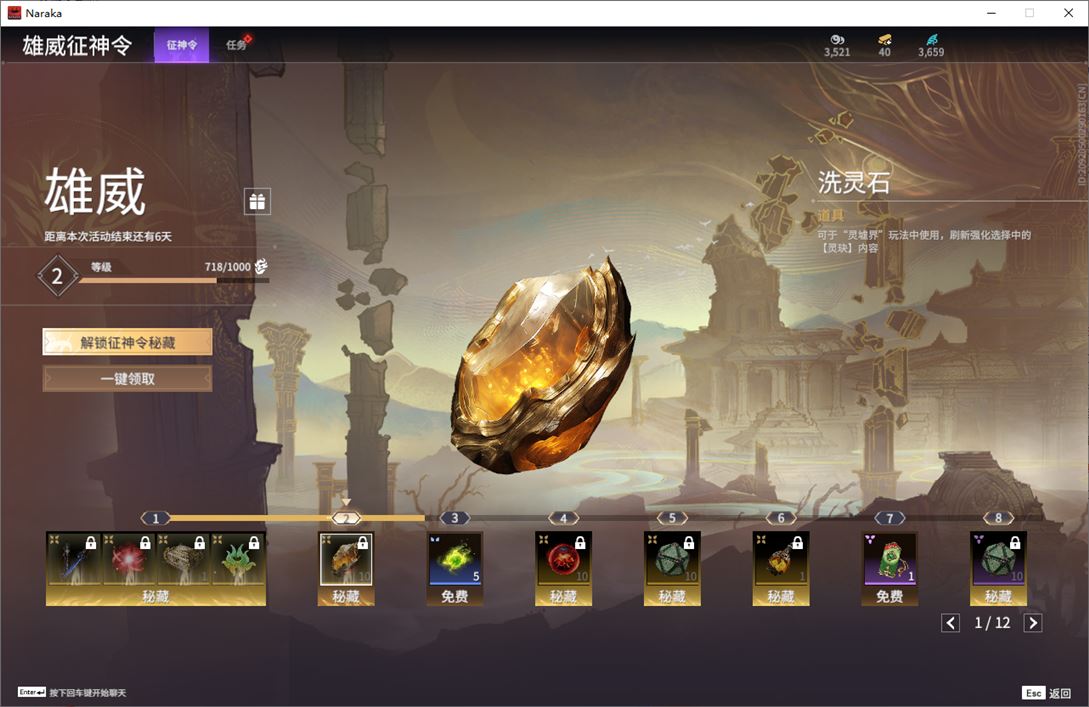1089x707 pixels.
Task: Minimize the Naraka window
Action: [991, 13]
